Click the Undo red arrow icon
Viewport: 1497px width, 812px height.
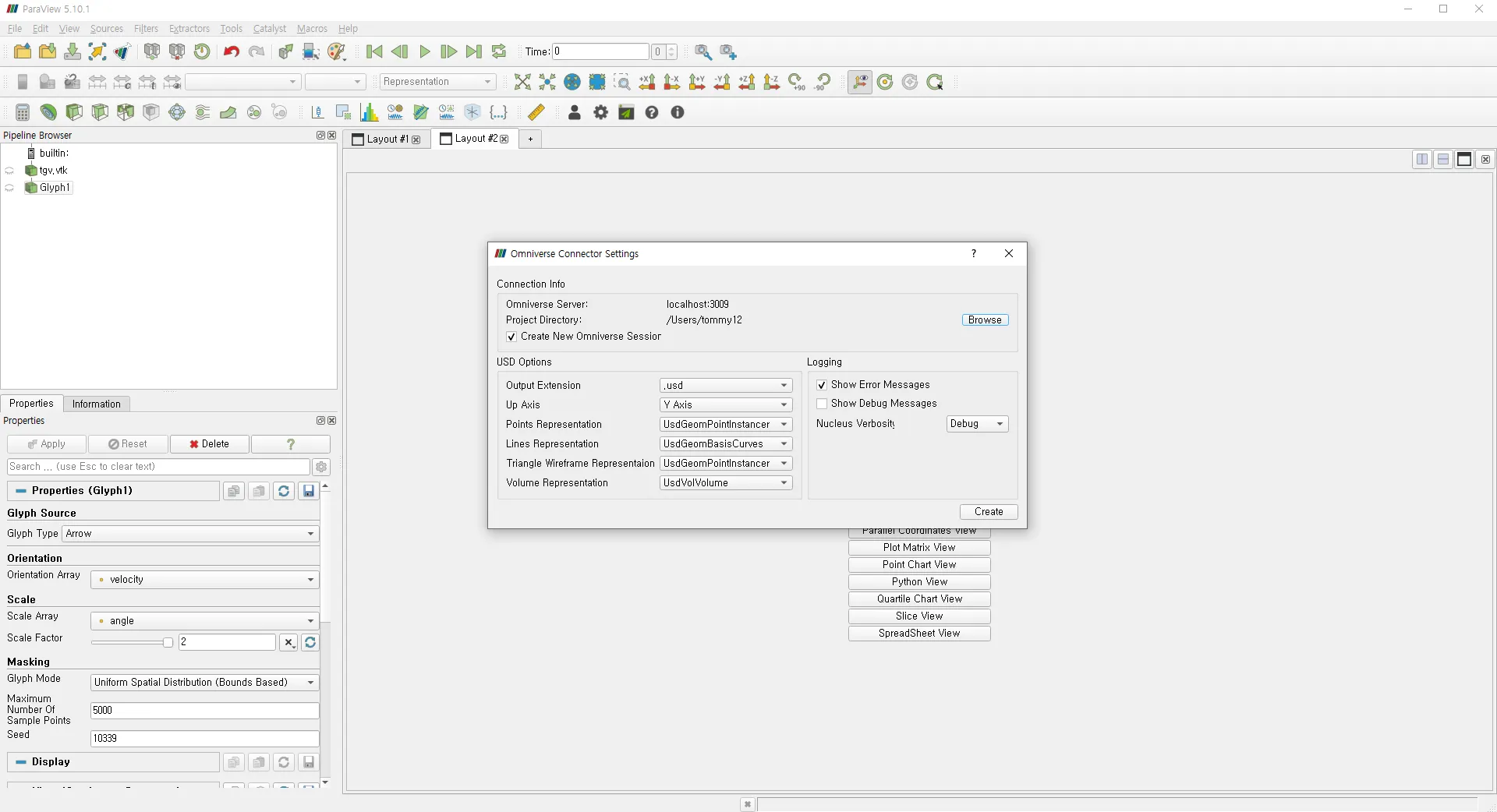coord(231,52)
